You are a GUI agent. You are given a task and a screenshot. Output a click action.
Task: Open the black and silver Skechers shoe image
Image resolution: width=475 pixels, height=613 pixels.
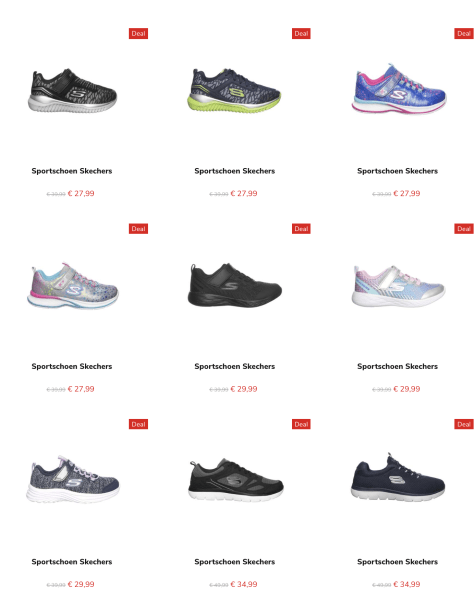click(72, 91)
